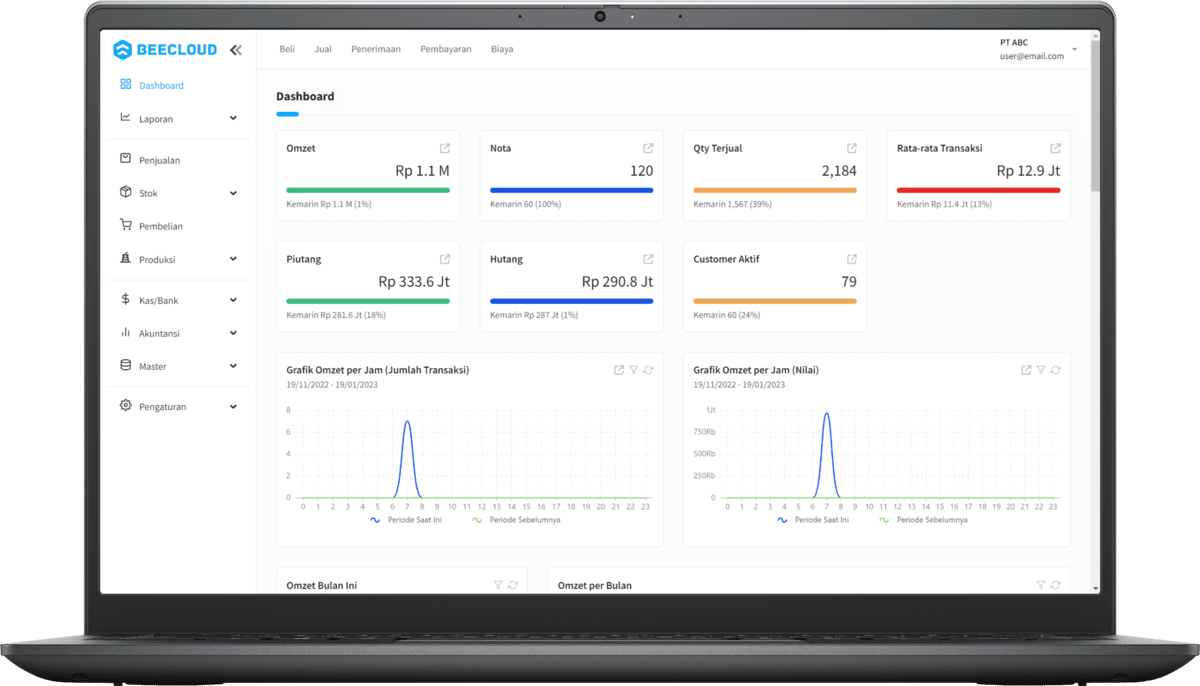
Task: Filter the Omzet per Jam Nilai chart
Action: [1041, 370]
